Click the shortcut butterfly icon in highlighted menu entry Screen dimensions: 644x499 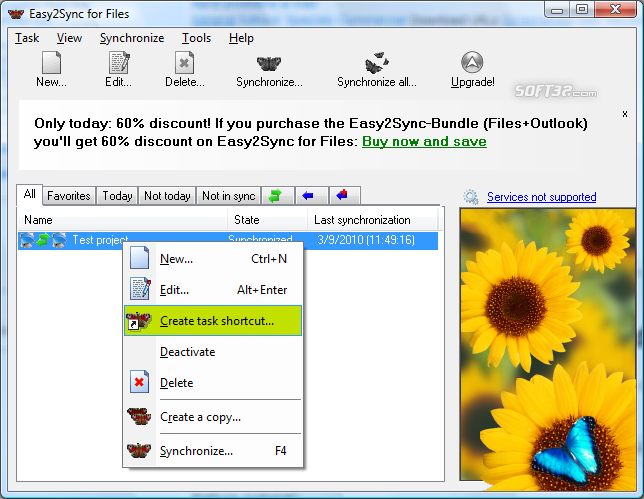[x=139, y=320]
